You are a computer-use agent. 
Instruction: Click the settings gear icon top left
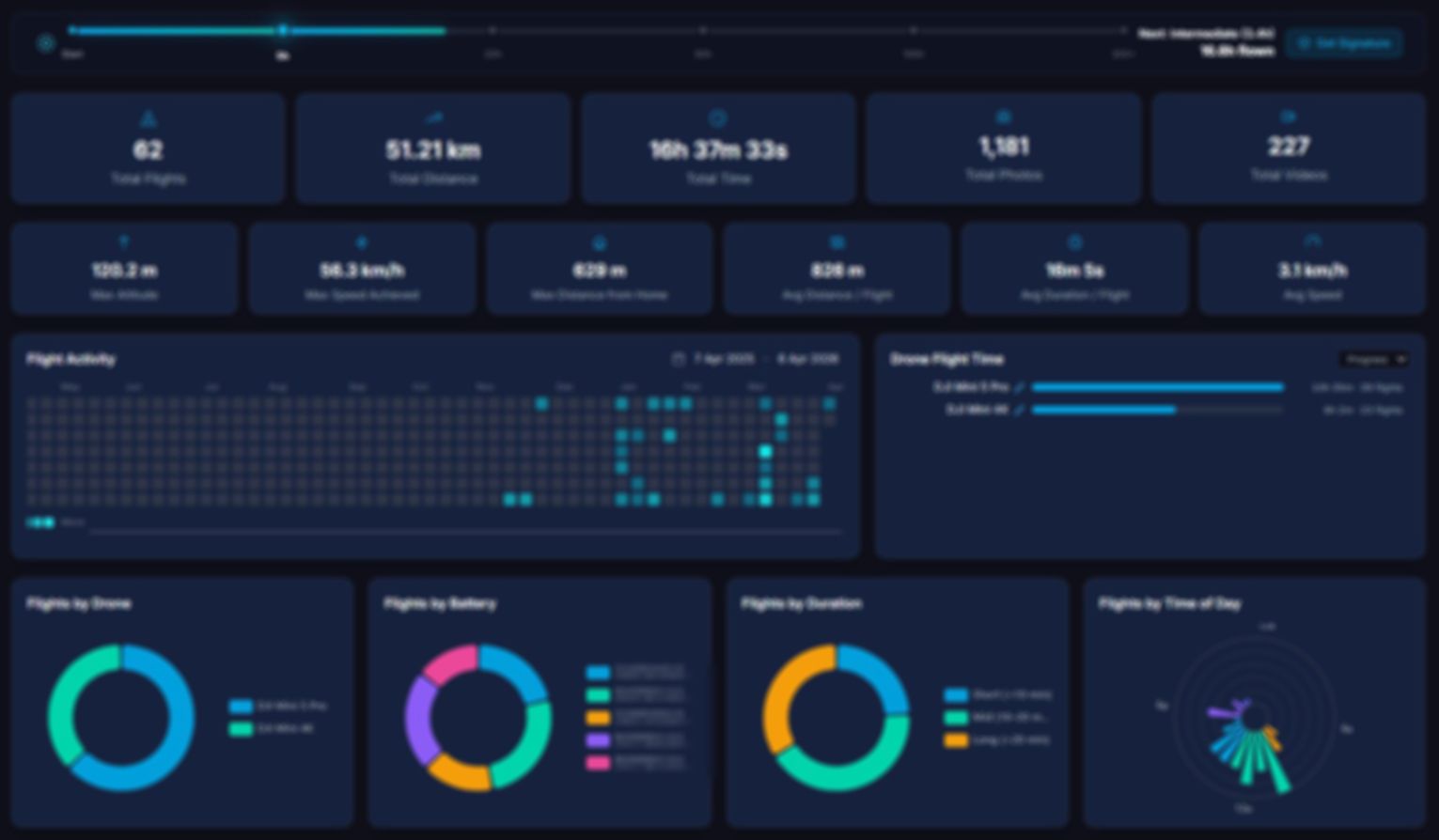click(x=45, y=43)
